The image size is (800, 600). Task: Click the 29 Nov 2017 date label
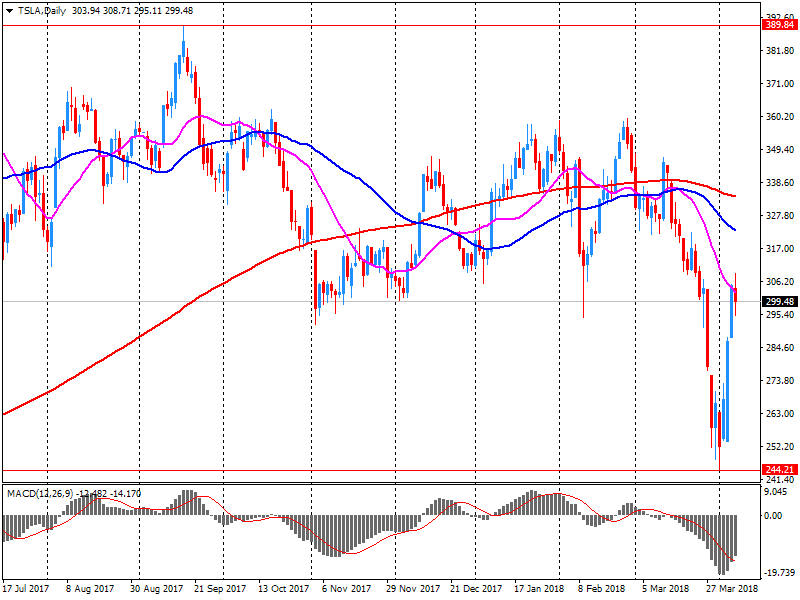(x=413, y=589)
